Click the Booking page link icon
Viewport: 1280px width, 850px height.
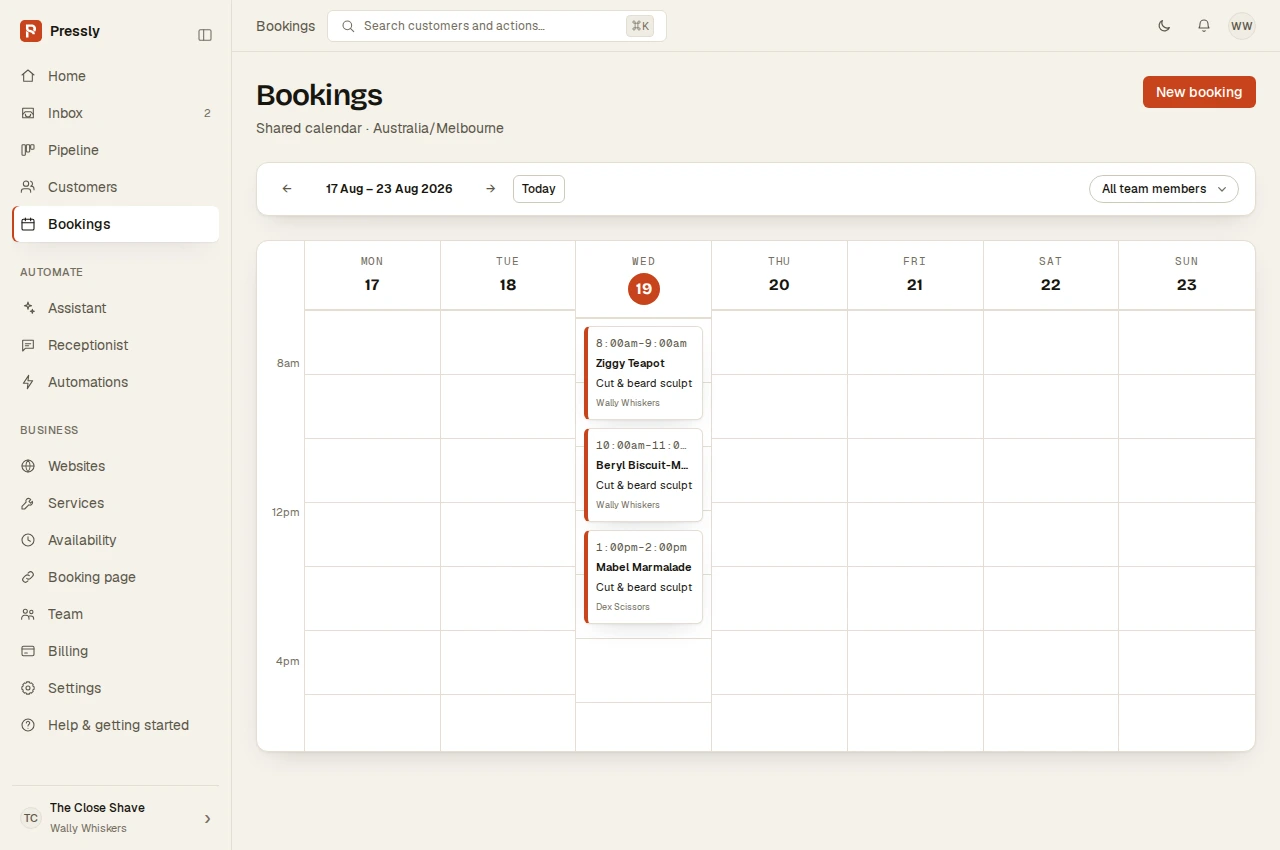28,577
